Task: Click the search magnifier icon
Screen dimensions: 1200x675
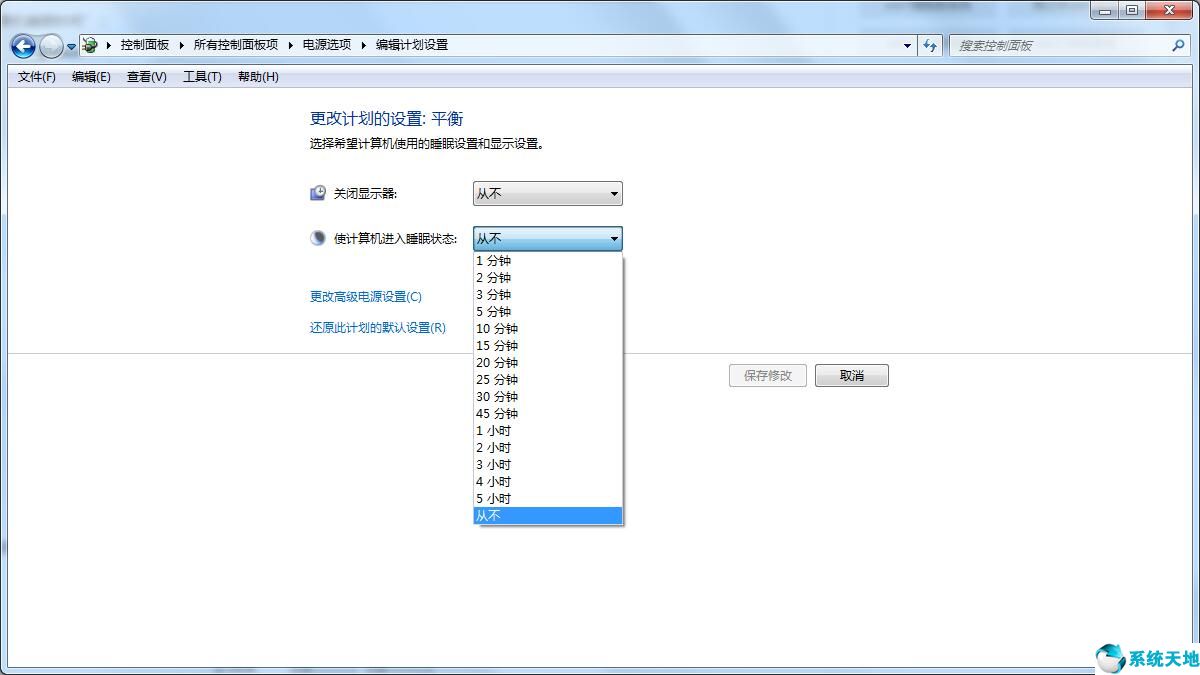Action: point(1177,45)
